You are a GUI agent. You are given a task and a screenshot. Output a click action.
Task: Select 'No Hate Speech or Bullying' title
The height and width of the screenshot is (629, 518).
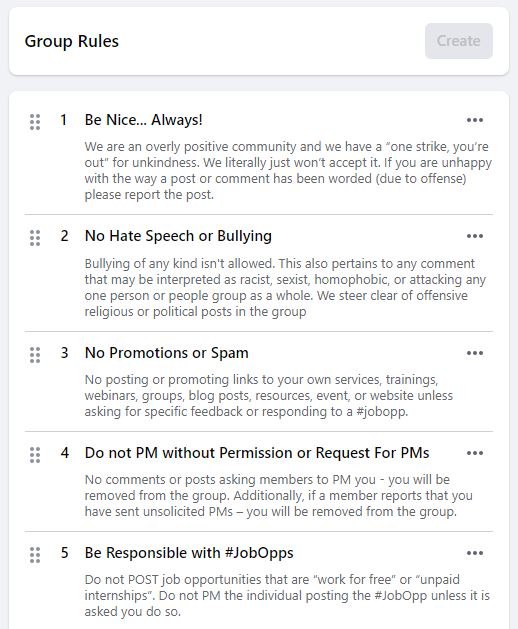pyautogui.click(x=178, y=236)
